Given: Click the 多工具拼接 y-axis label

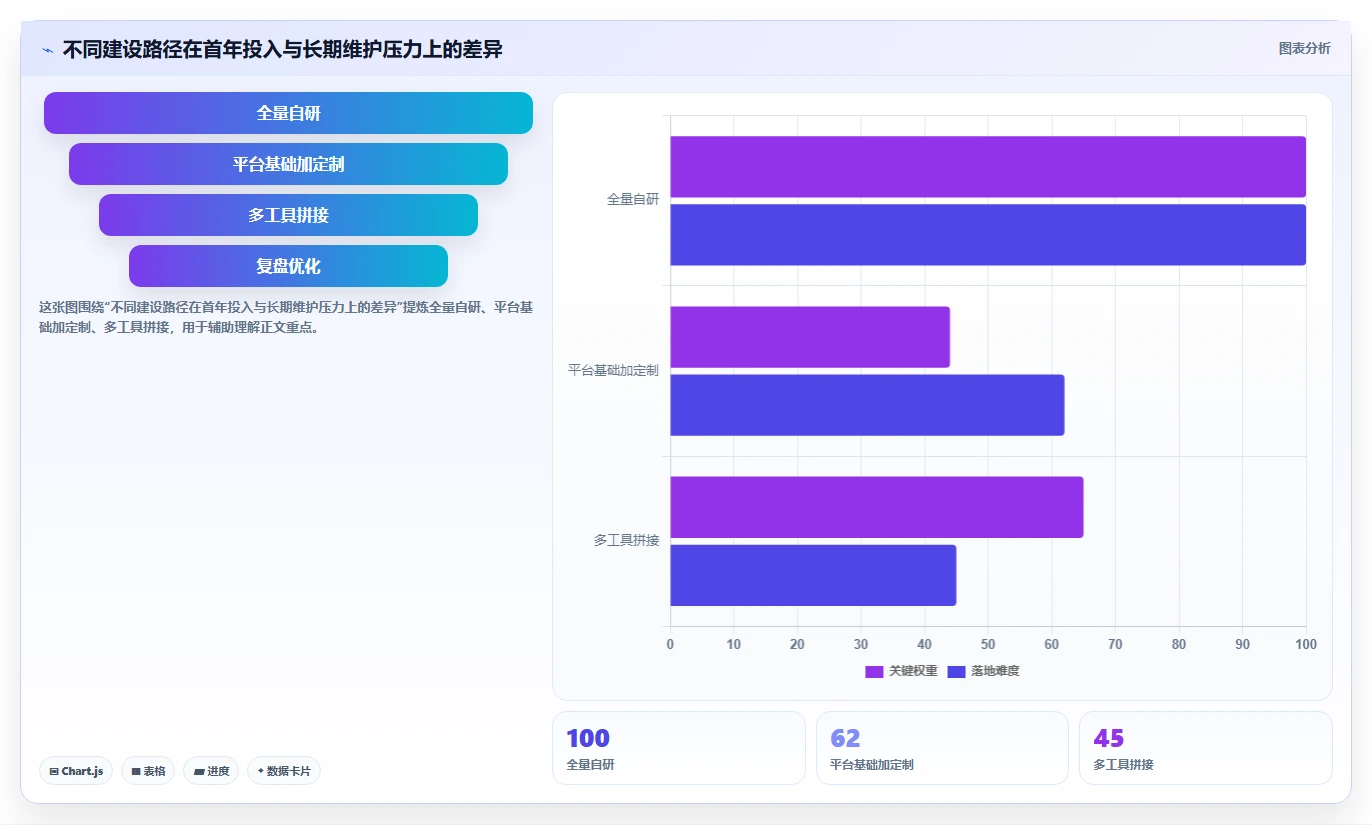Looking at the screenshot, I should (x=626, y=540).
